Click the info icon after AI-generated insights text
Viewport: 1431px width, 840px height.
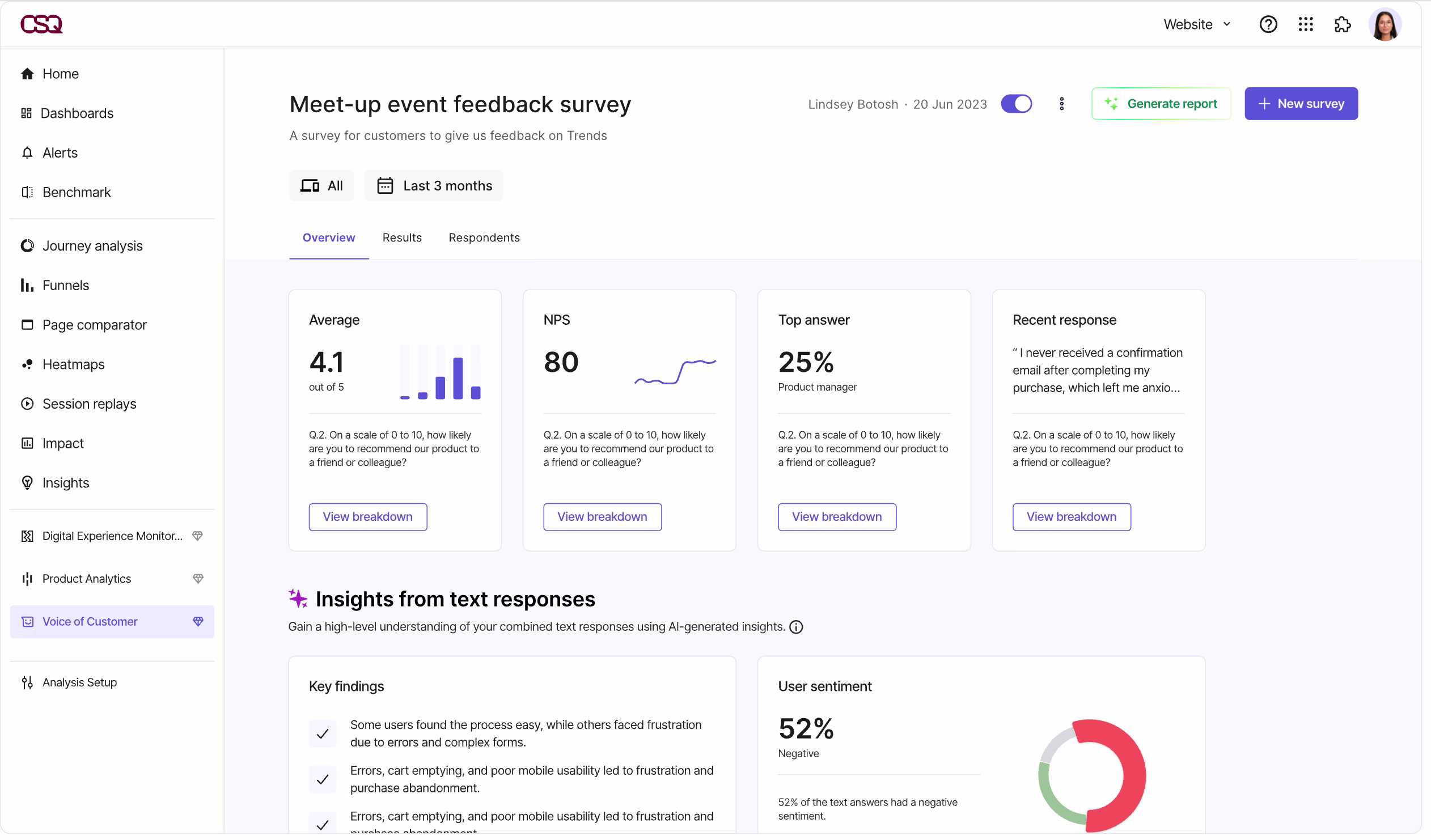[x=796, y=627]
